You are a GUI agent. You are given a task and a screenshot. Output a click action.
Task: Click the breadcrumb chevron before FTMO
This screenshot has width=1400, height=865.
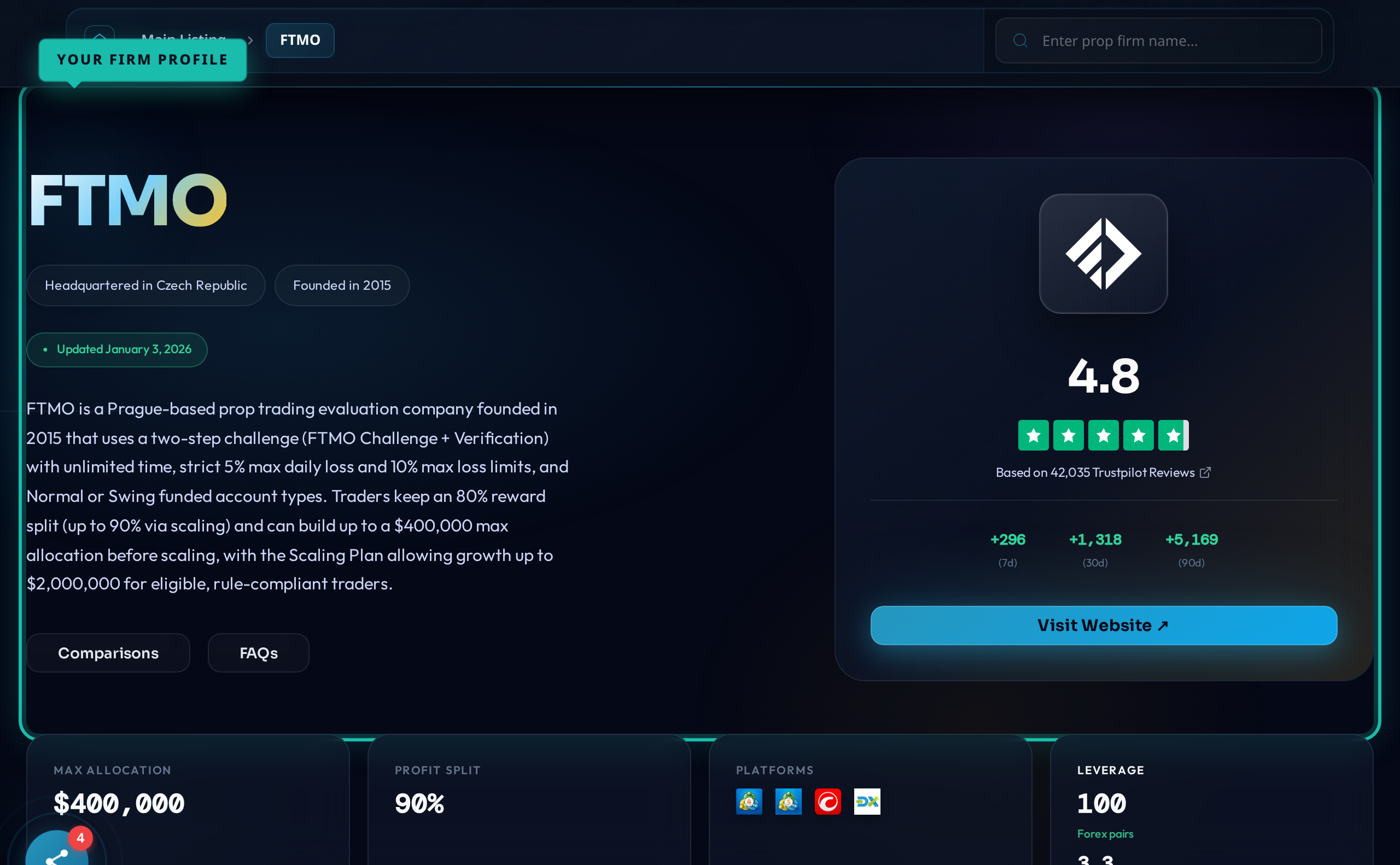click(x=250, y=40)
